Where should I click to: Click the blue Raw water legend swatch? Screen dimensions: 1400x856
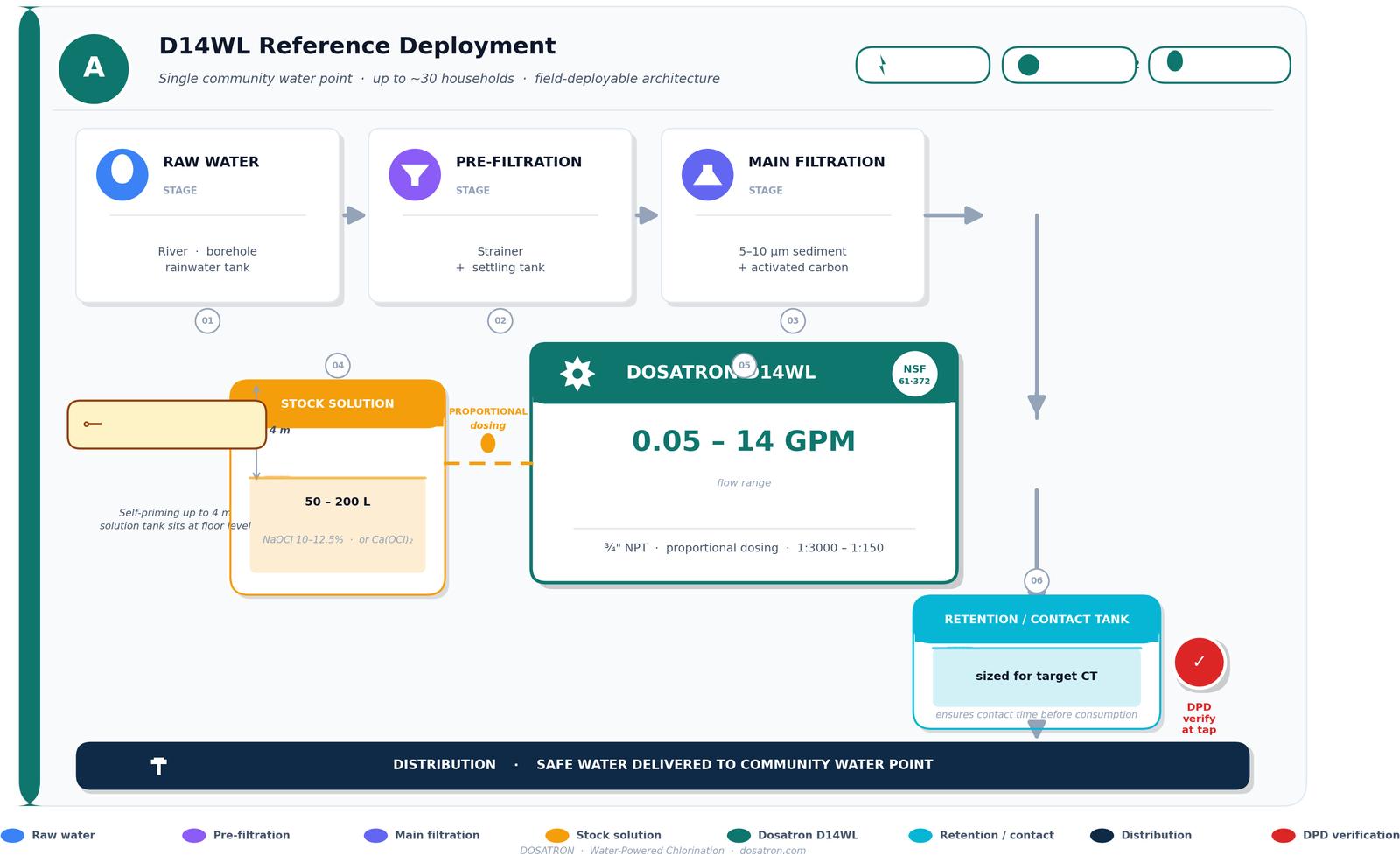click(x=13, y=836)
